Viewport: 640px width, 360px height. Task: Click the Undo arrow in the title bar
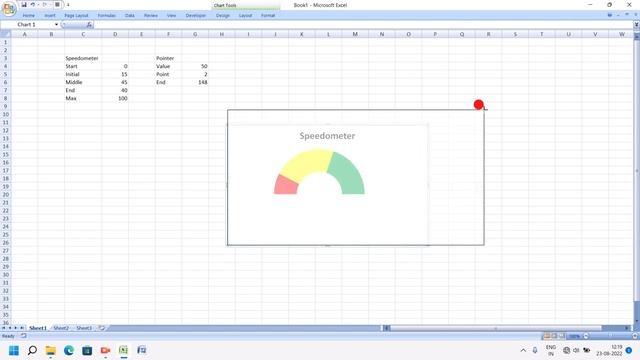point(33,4)
